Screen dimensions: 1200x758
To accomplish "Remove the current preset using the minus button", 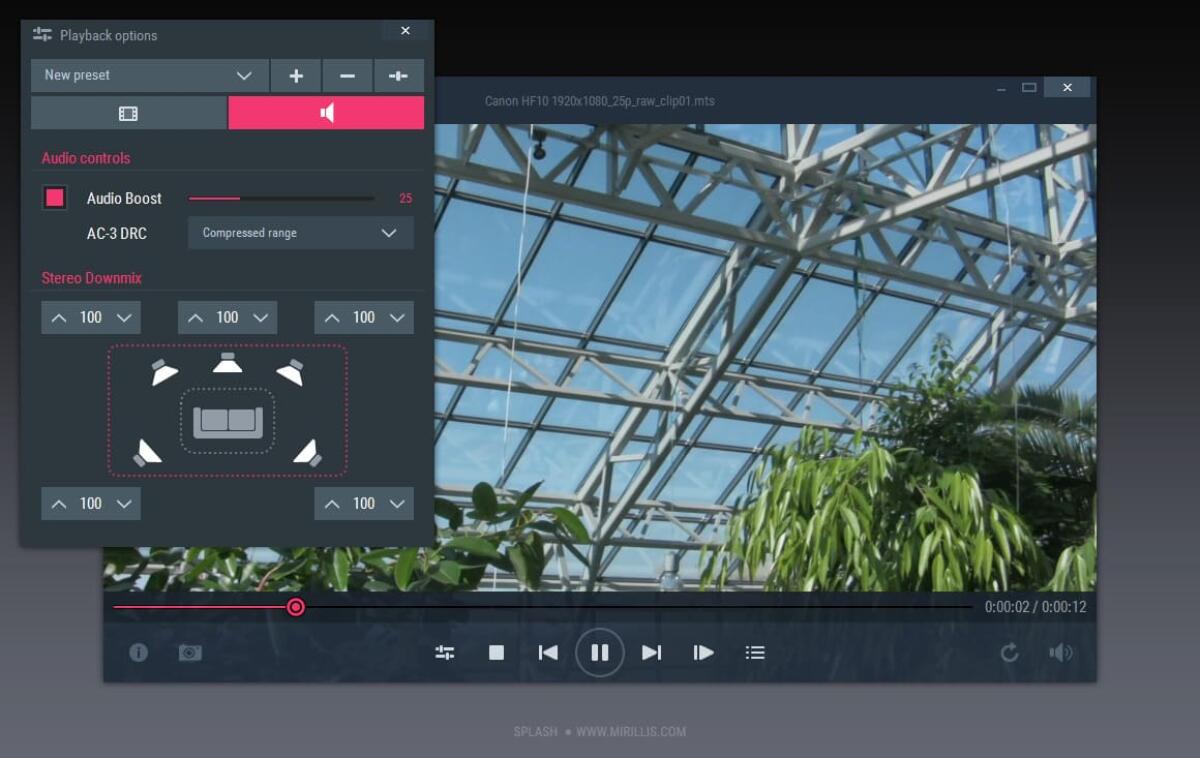I will 346,75.
